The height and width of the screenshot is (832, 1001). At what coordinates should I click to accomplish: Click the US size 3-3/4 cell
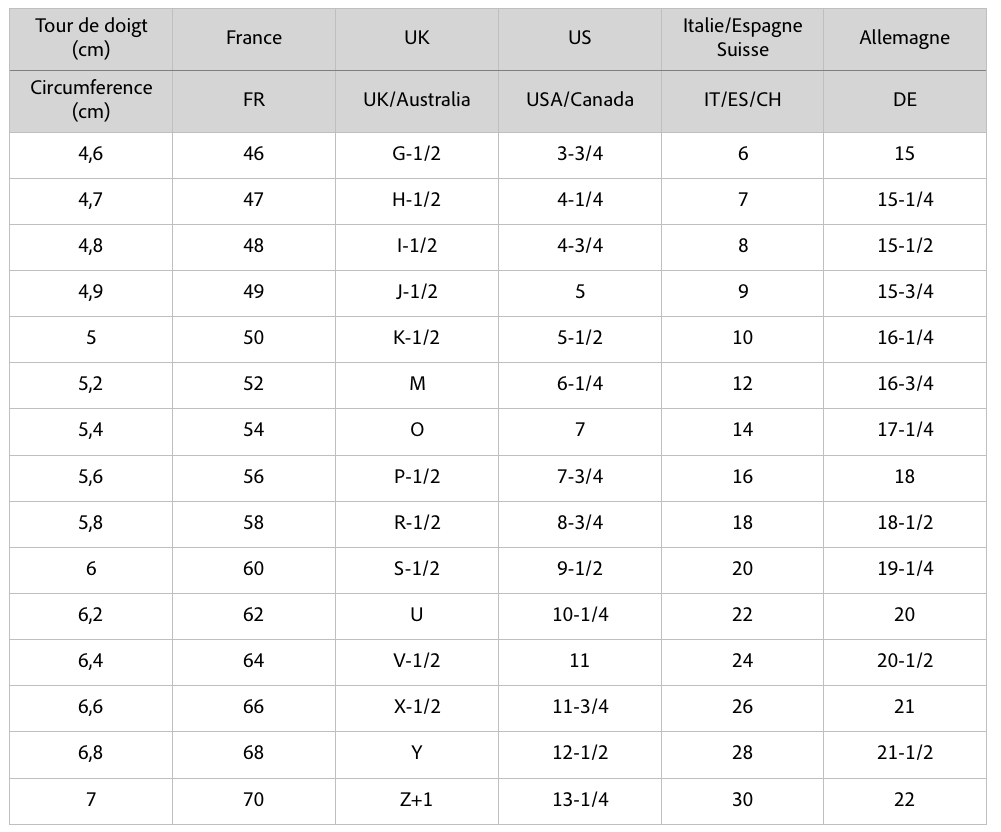pyautogui.click(x=580, y=154)
